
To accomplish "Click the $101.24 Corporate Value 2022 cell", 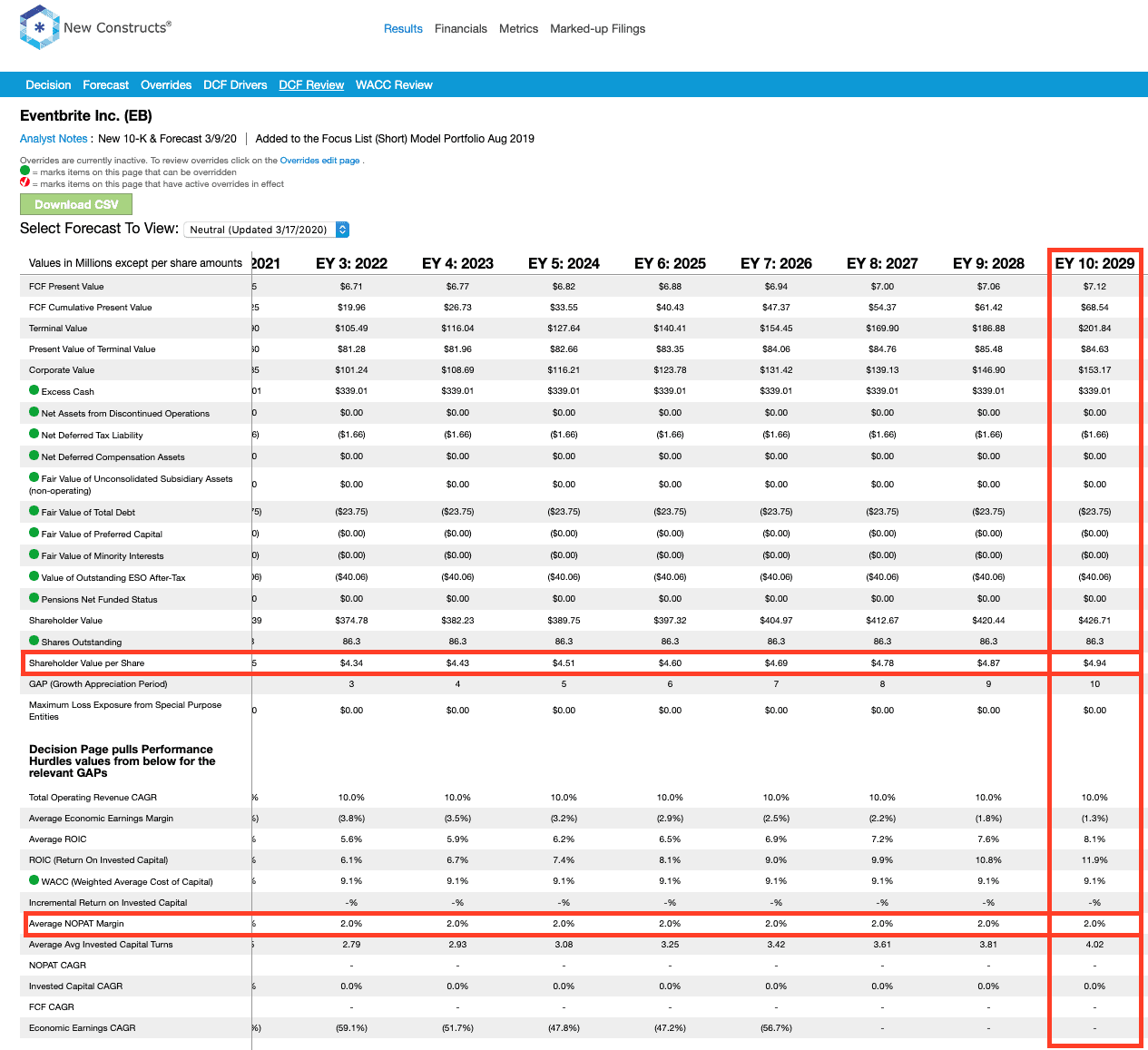I will click(351, 369).
